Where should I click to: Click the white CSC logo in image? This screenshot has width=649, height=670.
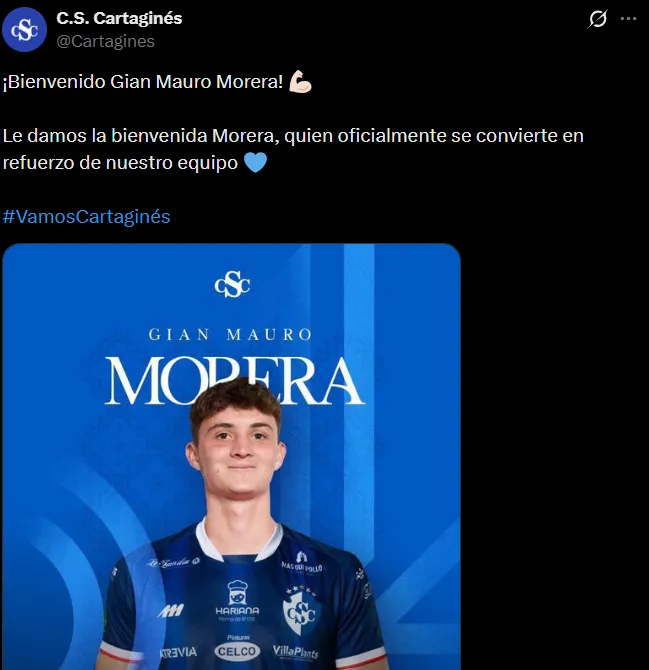232,284
